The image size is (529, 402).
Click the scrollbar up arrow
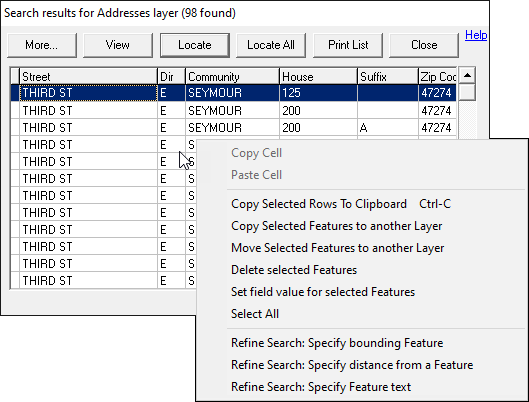point(467,75)
